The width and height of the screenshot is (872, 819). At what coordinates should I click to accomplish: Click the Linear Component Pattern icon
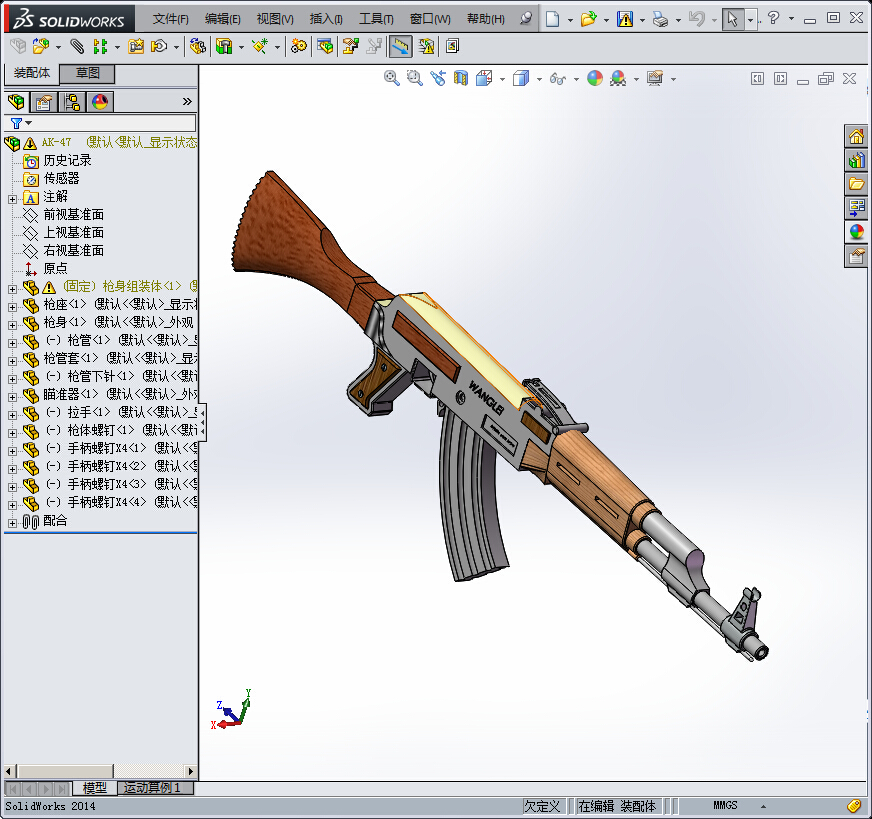100,46
